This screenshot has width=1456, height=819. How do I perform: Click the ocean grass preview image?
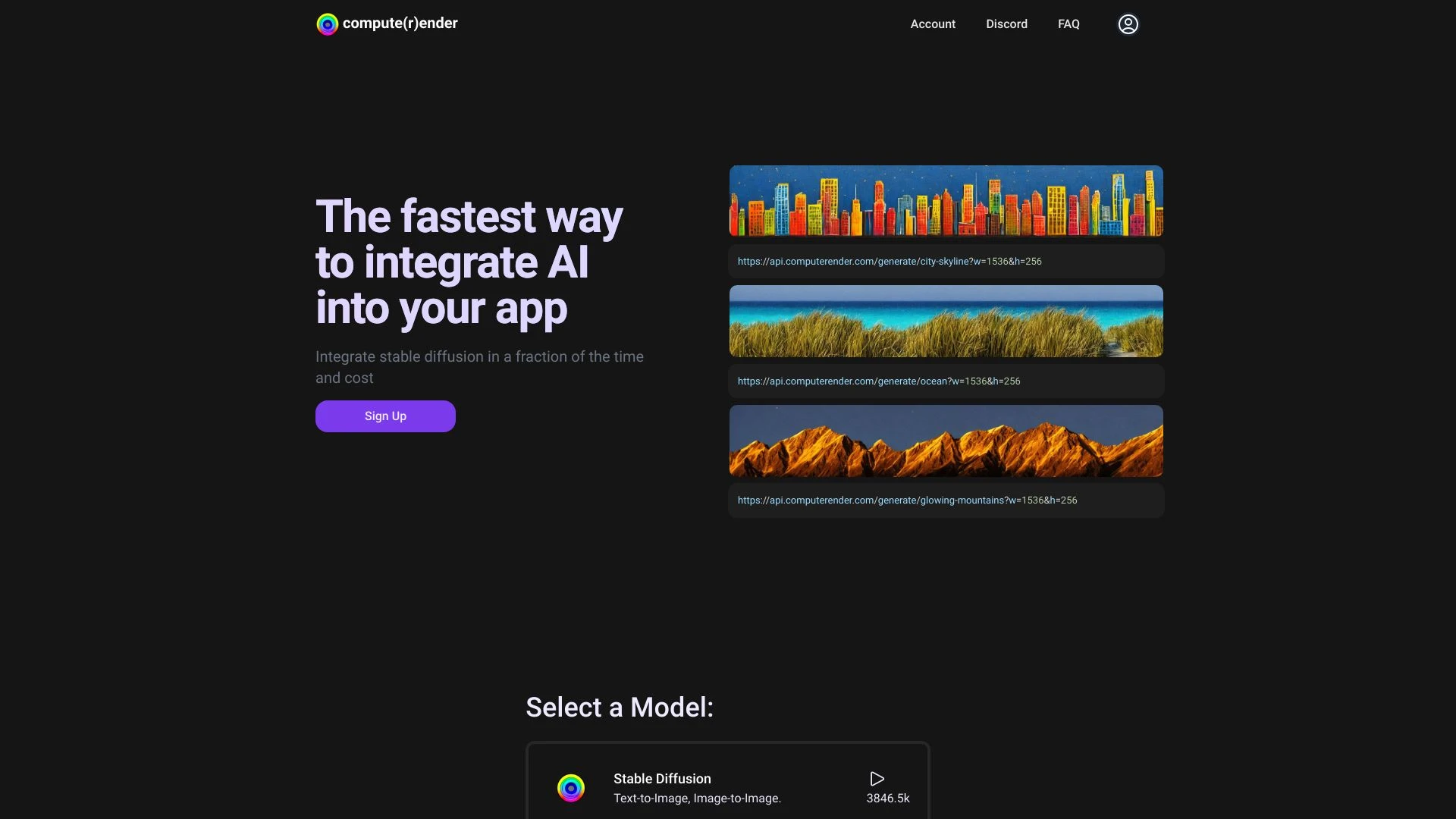pos(945,320)
